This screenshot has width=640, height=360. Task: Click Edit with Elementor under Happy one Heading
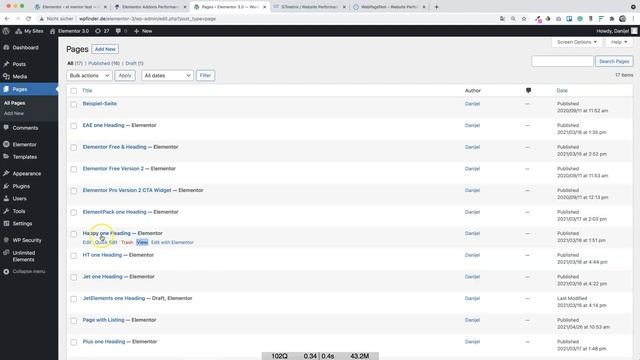[x=172, y=242]
